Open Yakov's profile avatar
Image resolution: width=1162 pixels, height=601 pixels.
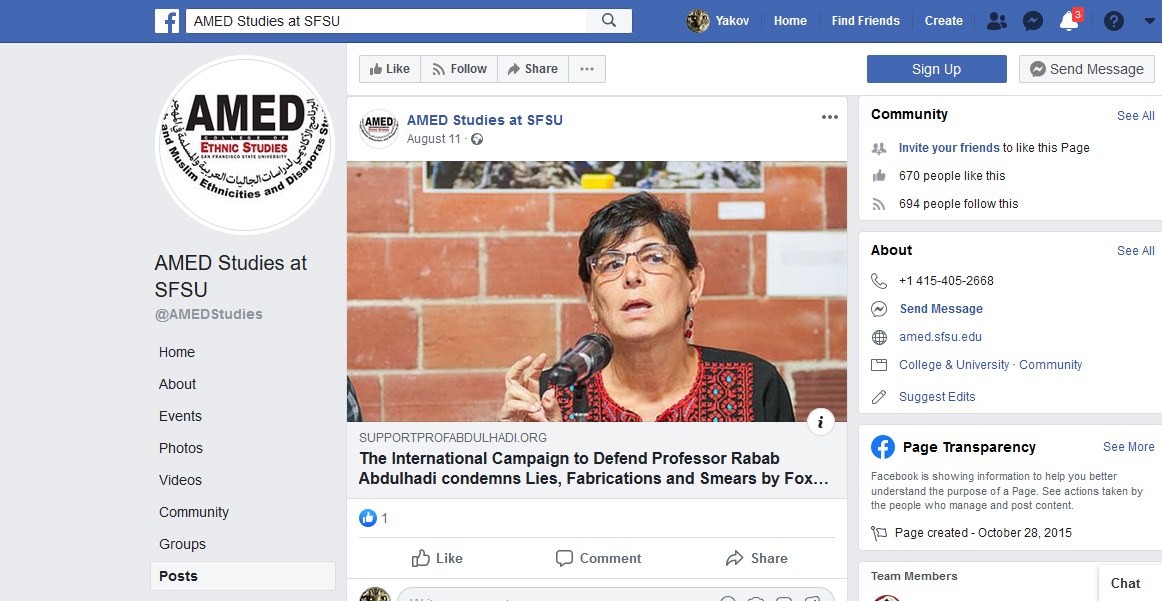(x=697, y=21)
